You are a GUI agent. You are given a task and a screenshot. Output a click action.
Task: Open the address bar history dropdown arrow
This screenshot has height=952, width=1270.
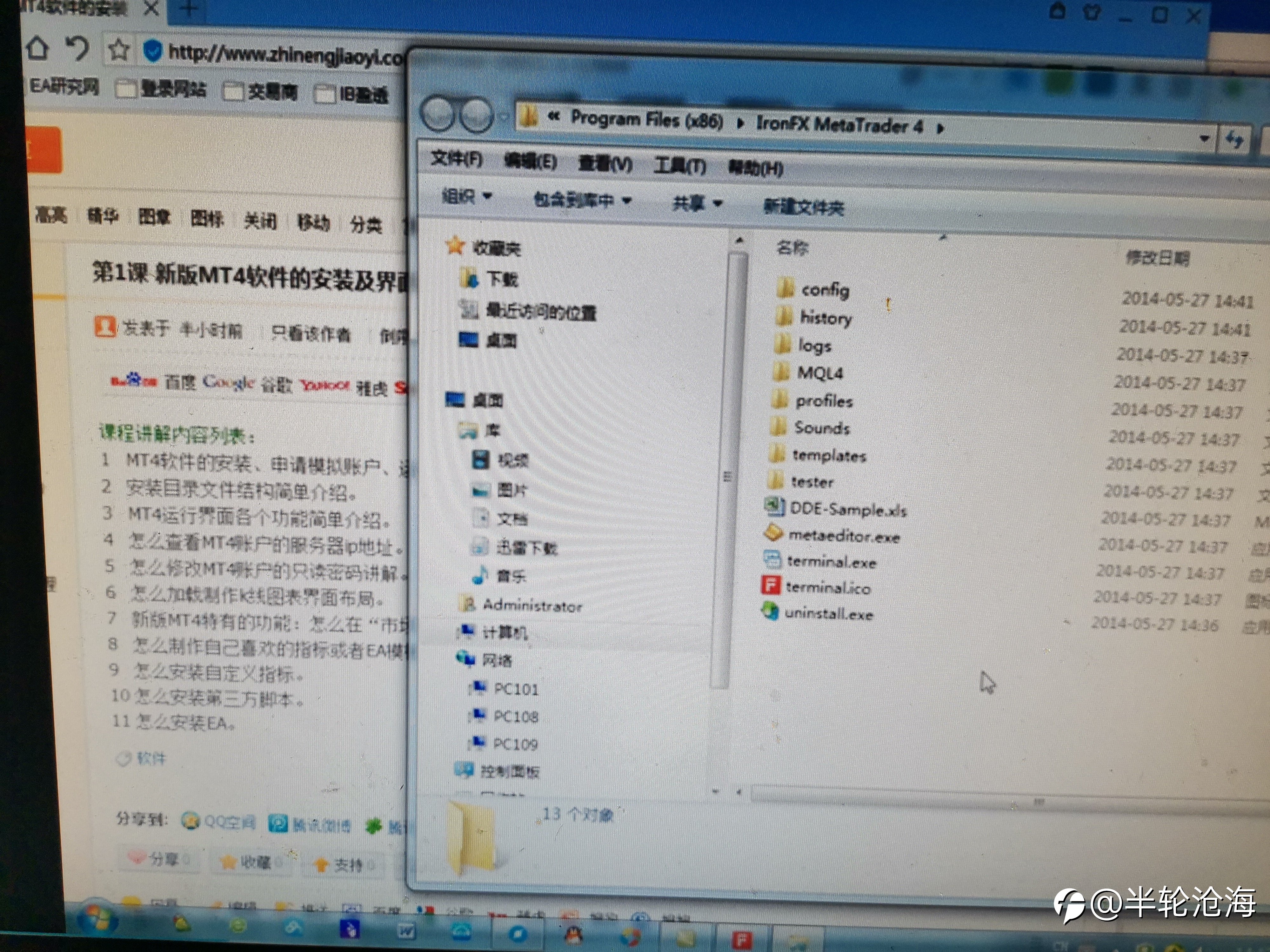[x=1205, y=138]
